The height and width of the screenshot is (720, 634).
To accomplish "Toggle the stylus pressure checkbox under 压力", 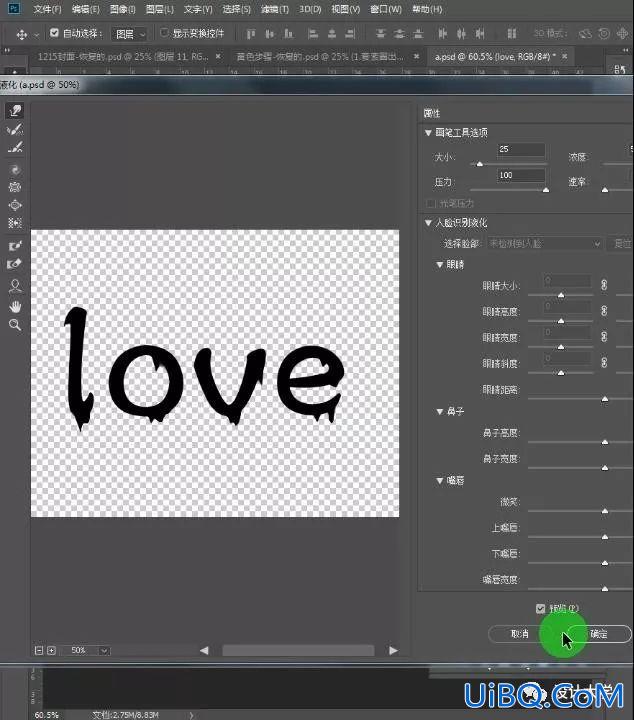I will tap(430, 203).
